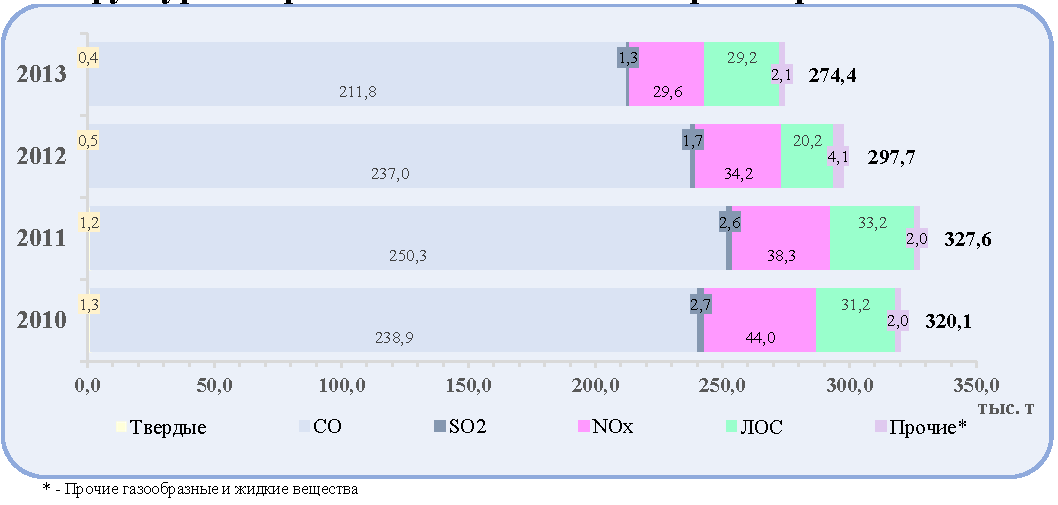Screen dimensions: 1058x505
Task: Select the NOx pink legend swatch
Action: point(584,427)
